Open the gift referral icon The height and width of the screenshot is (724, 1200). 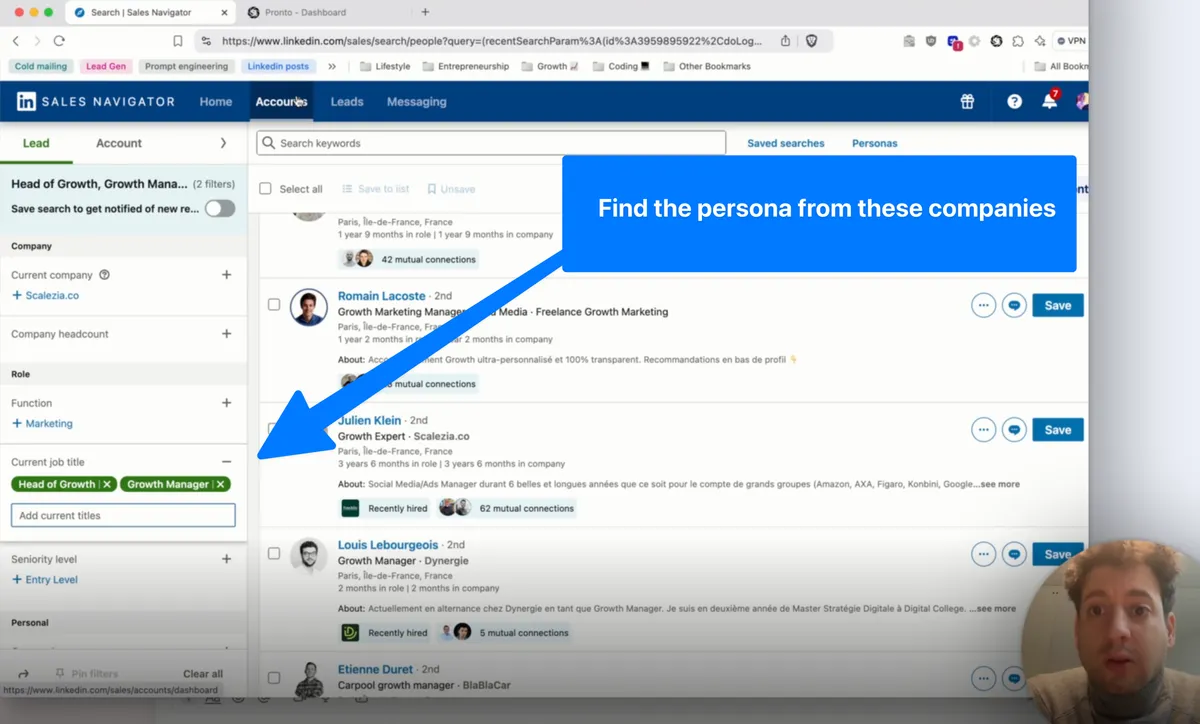point(967,102)
